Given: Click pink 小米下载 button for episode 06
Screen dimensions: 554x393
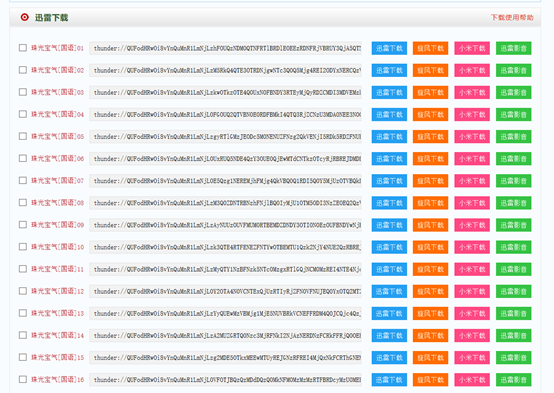Looking at the screenshot, I should (472, 159).
